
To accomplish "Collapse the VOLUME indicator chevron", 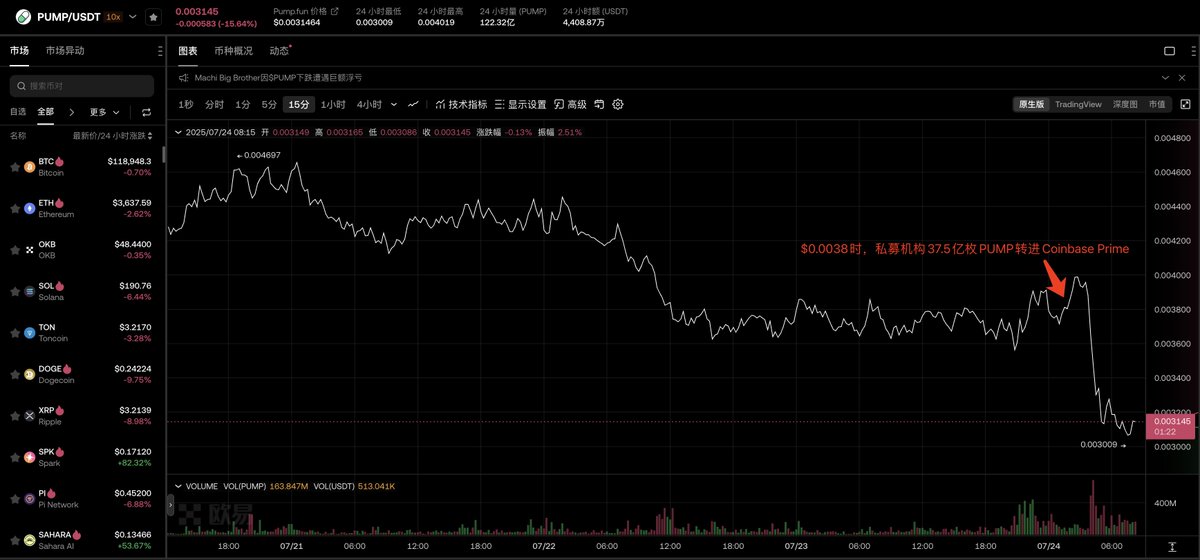I will 178,485.
